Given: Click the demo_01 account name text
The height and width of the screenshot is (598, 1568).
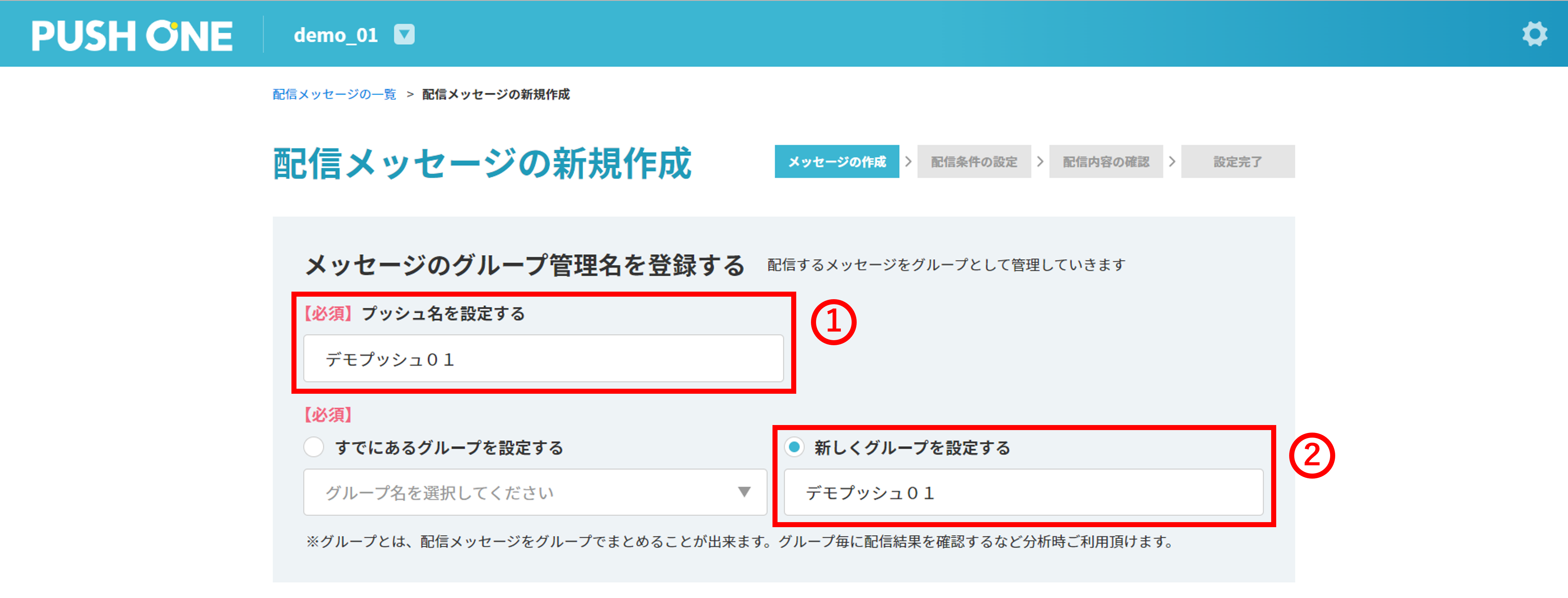Looking at the screenshot, I should [x=335, y=35].
